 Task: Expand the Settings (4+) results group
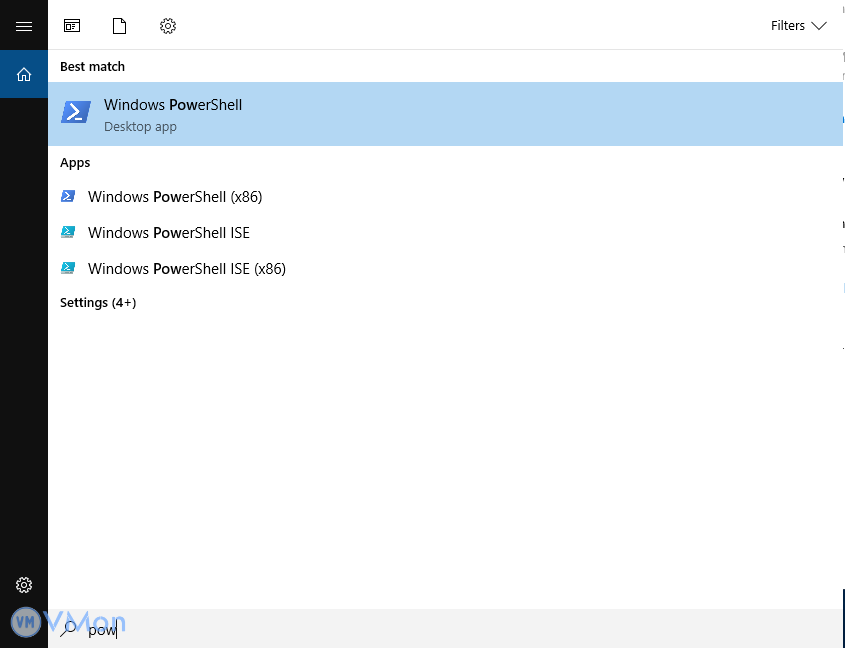tap(98, 302)
